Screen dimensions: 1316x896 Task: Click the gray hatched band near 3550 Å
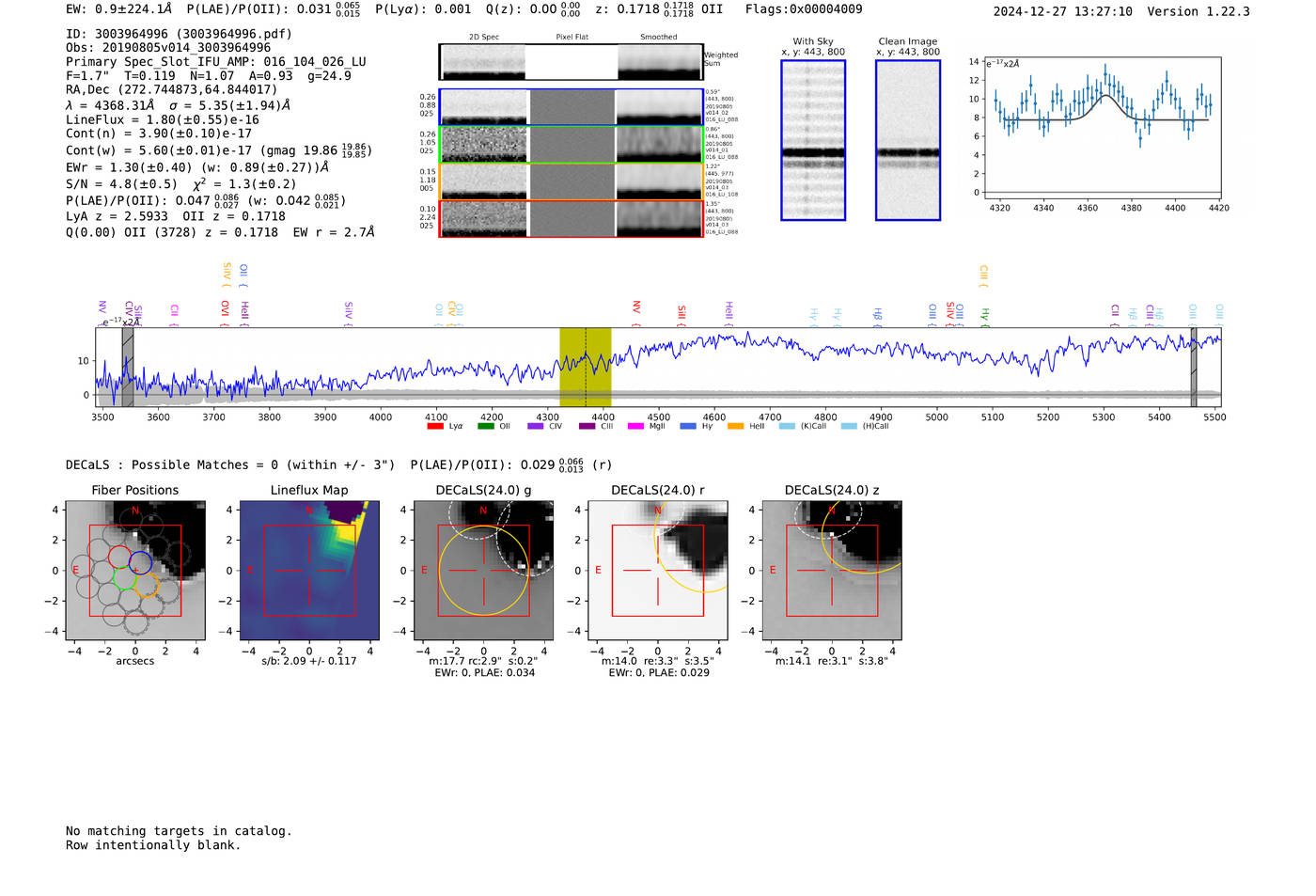coord(128,367)
